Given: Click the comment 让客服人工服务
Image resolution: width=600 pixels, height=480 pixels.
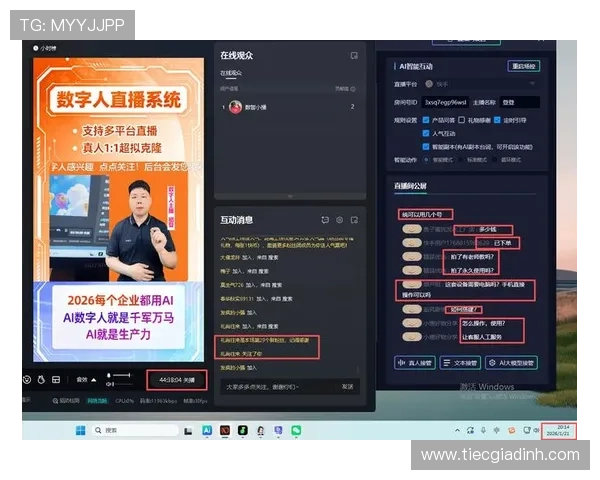Looking at the screenshot, I should click(482, 337).
